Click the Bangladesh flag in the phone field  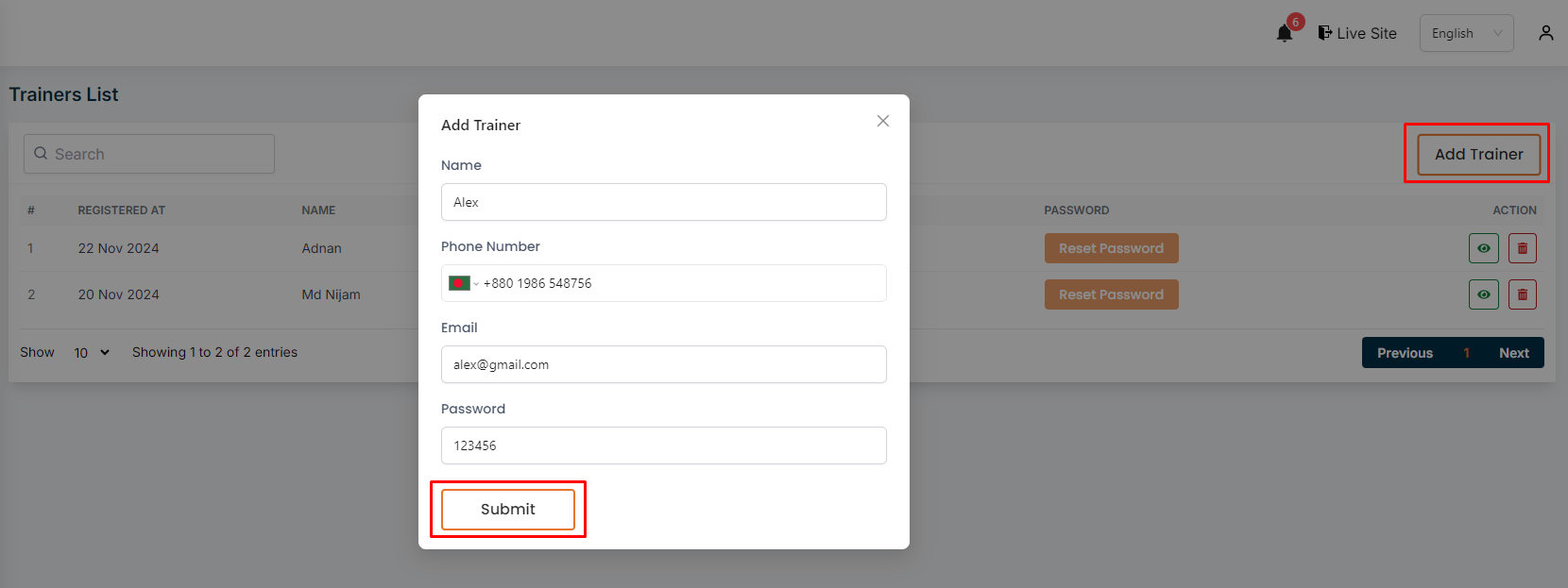[460, 283]
